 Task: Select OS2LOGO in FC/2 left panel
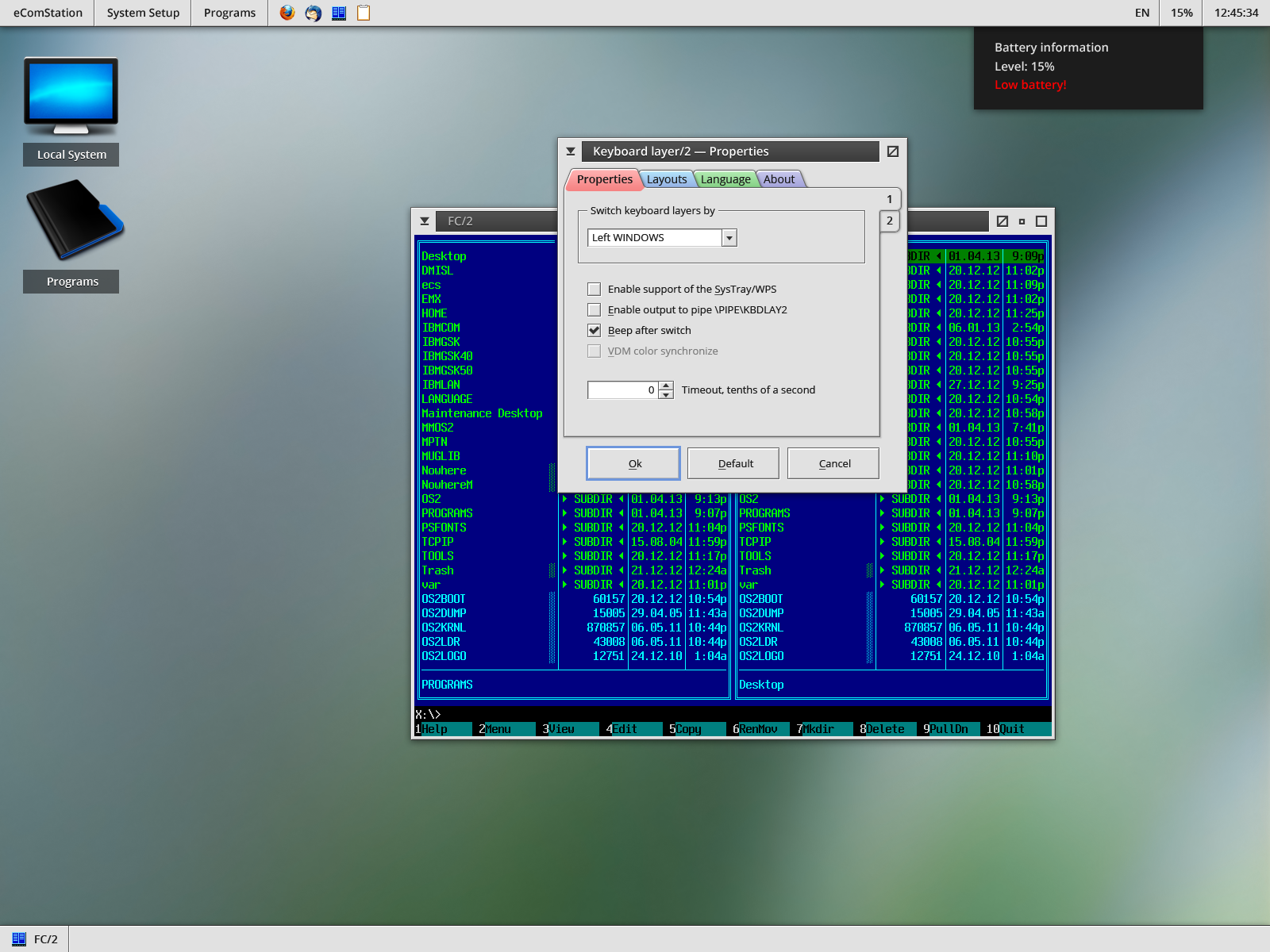444,656
